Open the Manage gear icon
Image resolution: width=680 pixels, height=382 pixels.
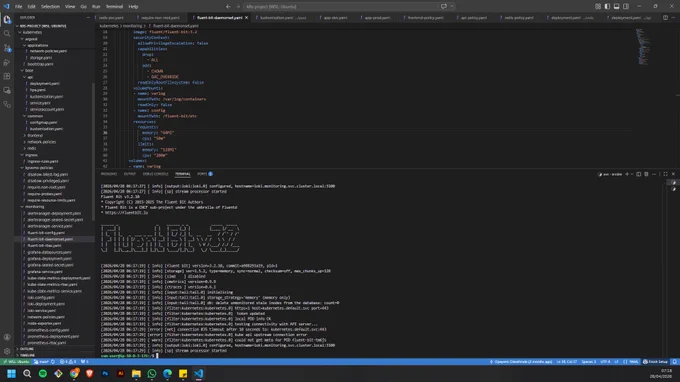[x=7, y=351]
